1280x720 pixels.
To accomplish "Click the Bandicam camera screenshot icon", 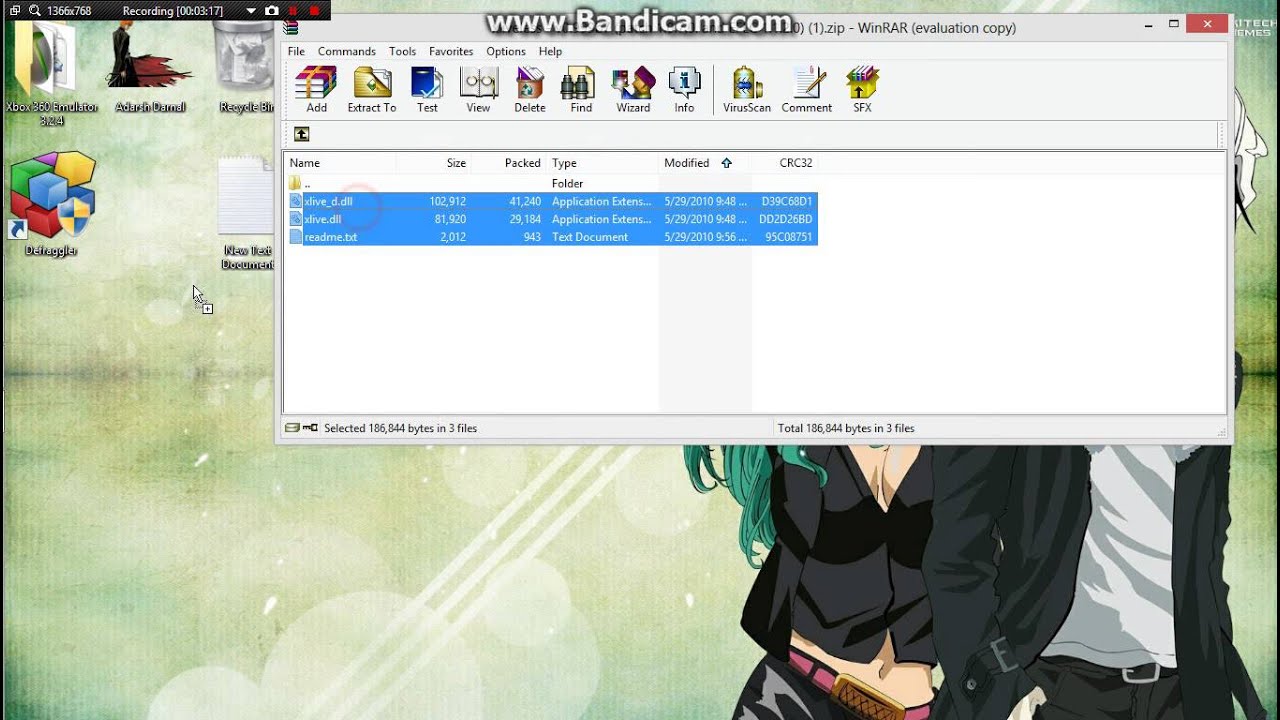I will tap(272, 10).
